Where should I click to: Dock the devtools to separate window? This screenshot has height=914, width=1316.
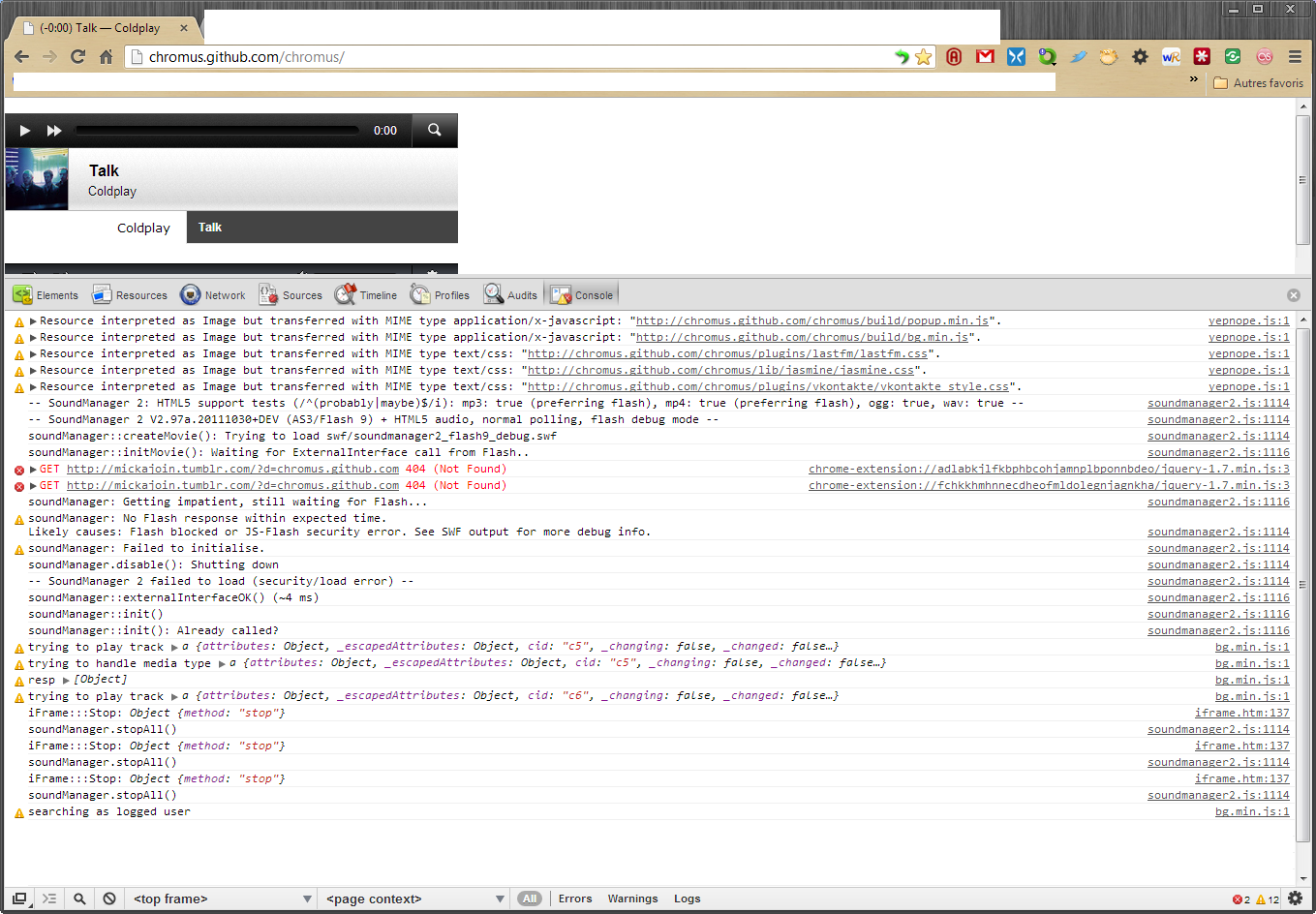pos(19,899)
